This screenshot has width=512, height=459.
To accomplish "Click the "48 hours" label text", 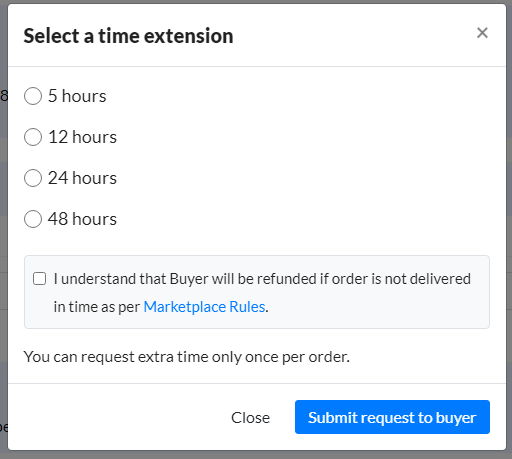I will click(82, 219).
